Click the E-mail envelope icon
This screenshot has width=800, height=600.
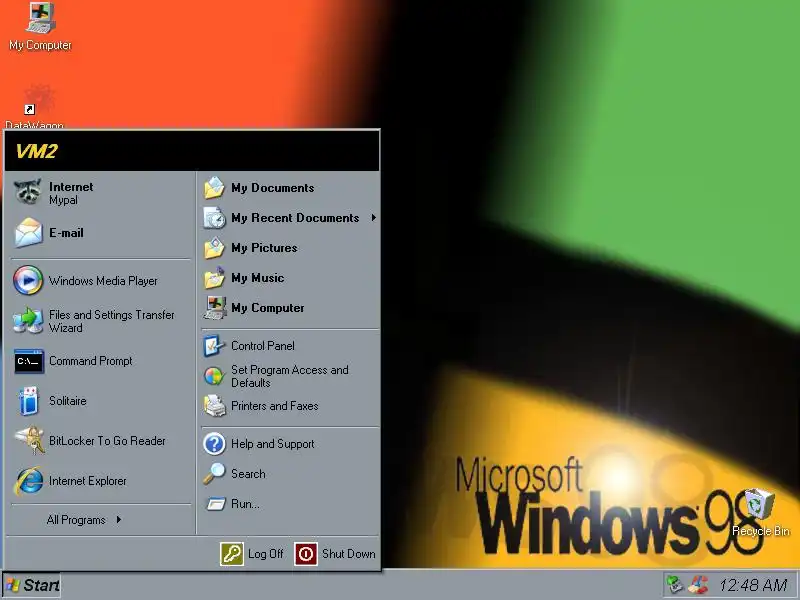[28, 233]
